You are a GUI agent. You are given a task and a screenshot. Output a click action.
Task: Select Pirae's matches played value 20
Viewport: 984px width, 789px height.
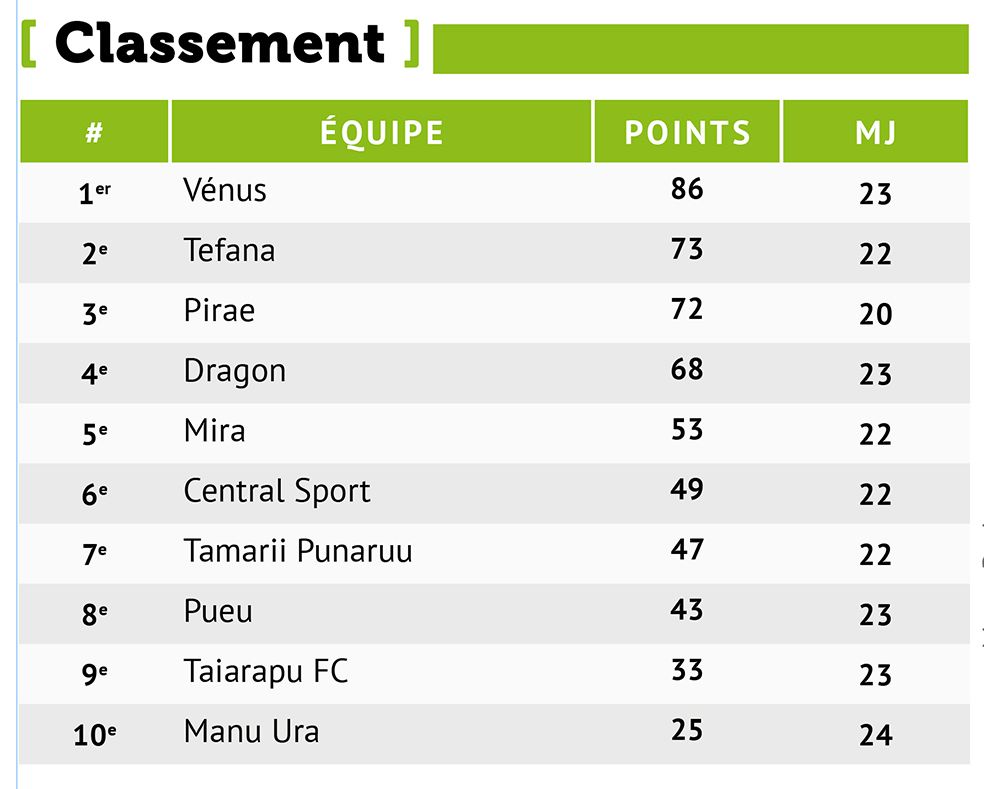[875, 314]
